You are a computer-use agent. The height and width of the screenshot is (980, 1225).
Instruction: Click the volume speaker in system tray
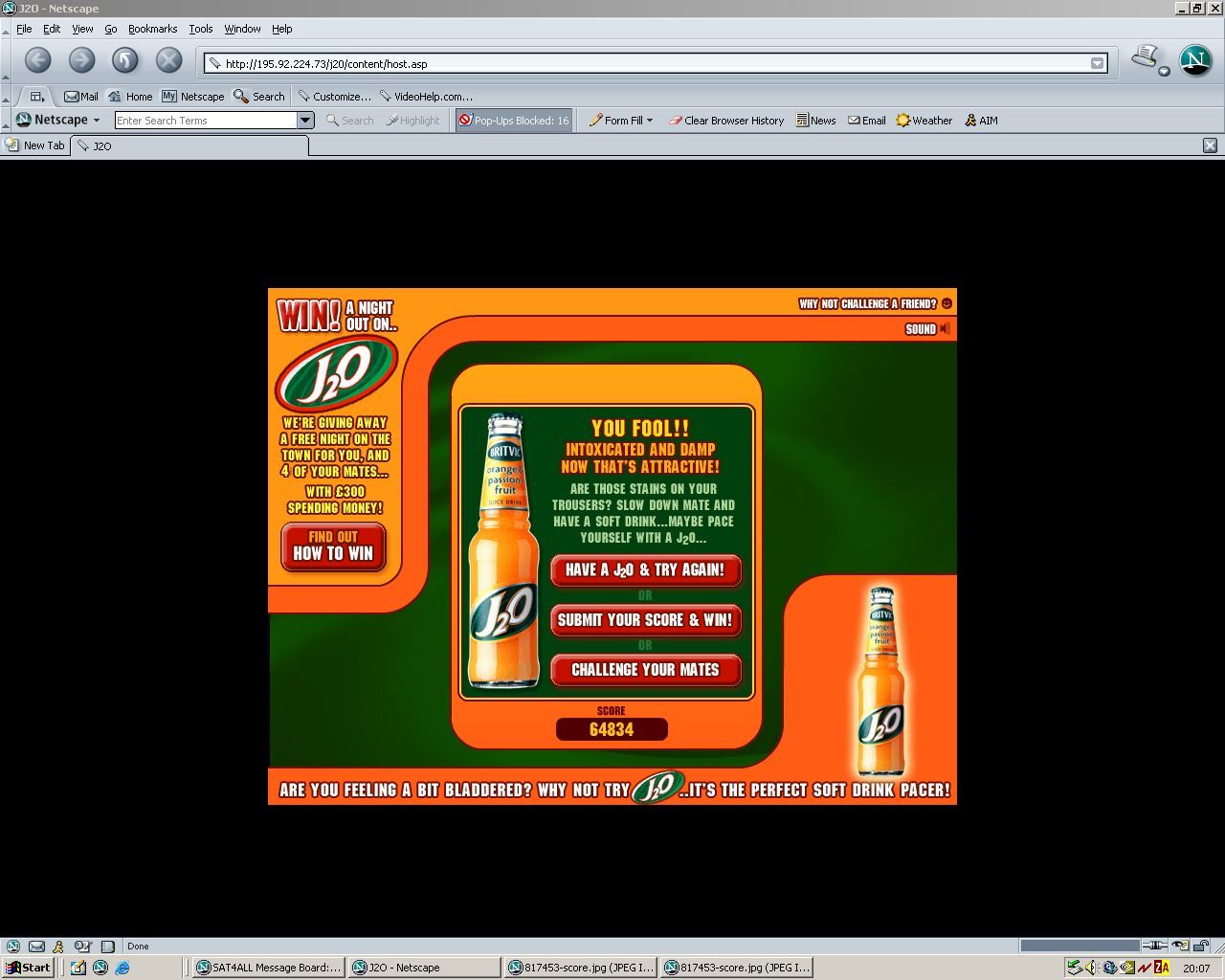pyautogui.click(x=1093, y=968)
